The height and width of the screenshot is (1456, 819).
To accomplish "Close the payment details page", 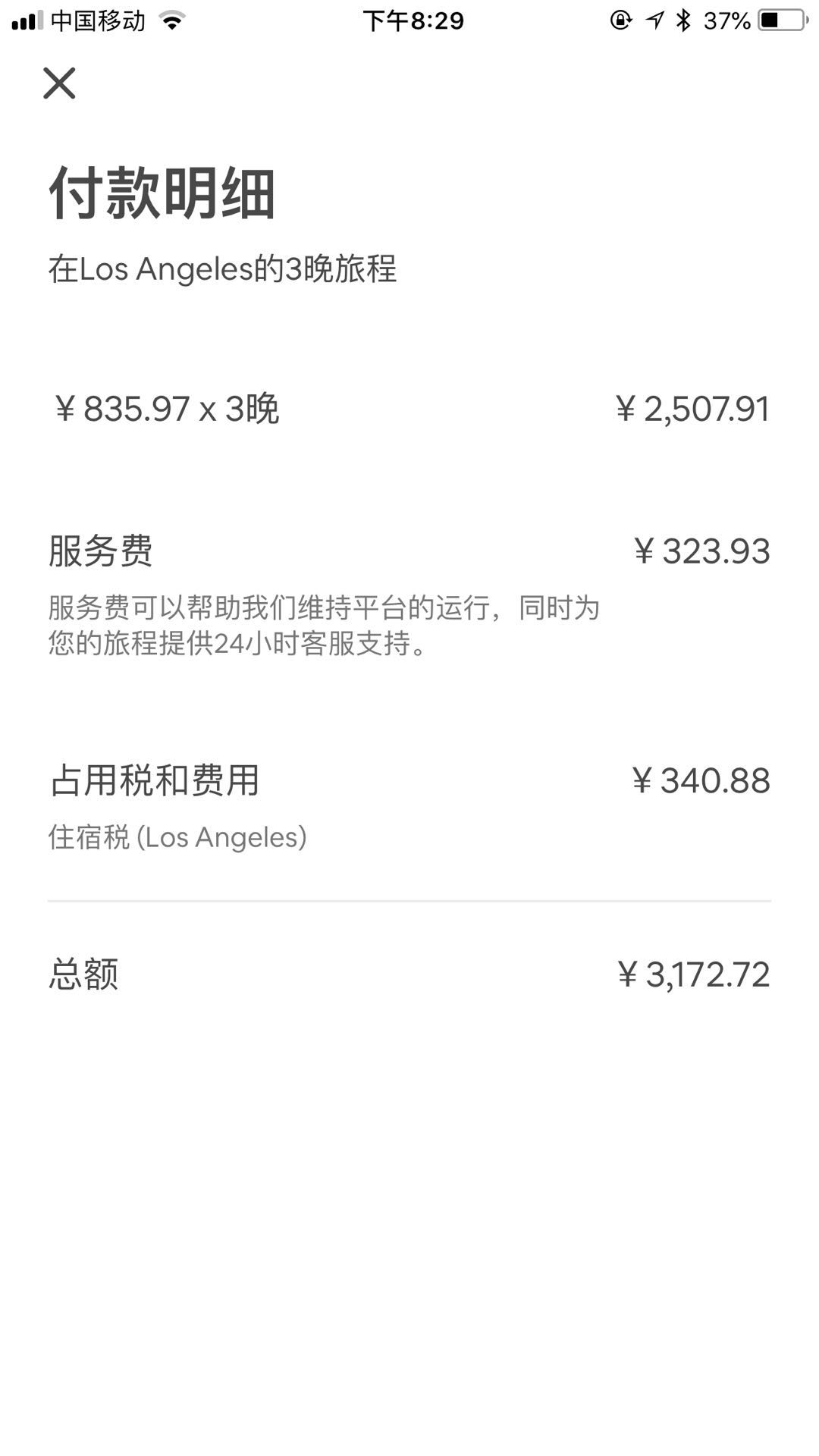I will (59, 83).
